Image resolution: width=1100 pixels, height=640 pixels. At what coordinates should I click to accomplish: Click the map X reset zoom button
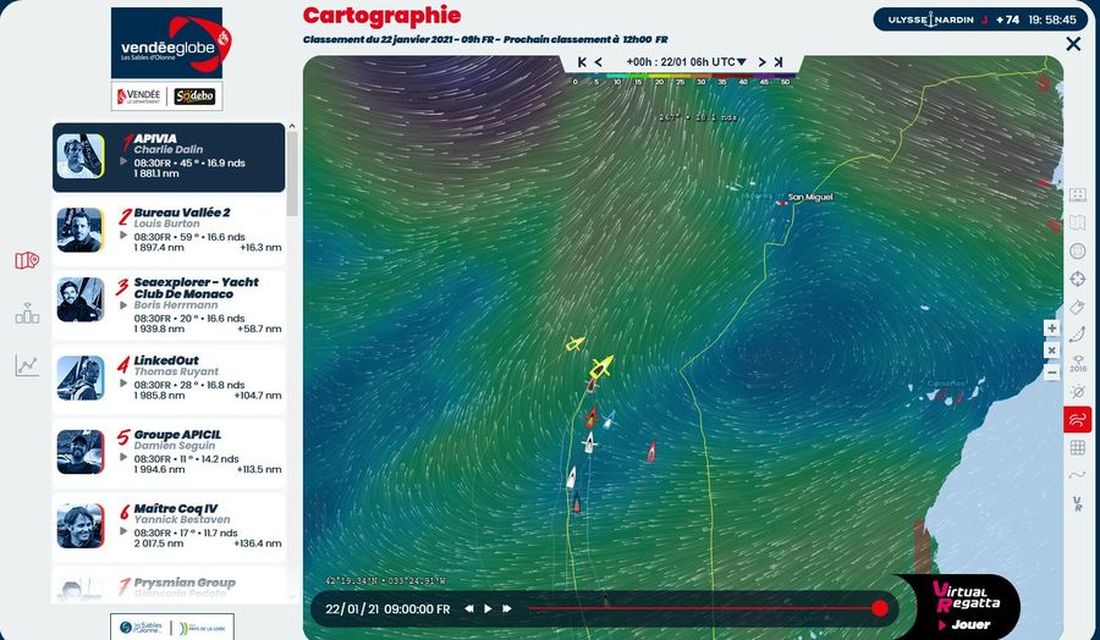click(1052, 349)
